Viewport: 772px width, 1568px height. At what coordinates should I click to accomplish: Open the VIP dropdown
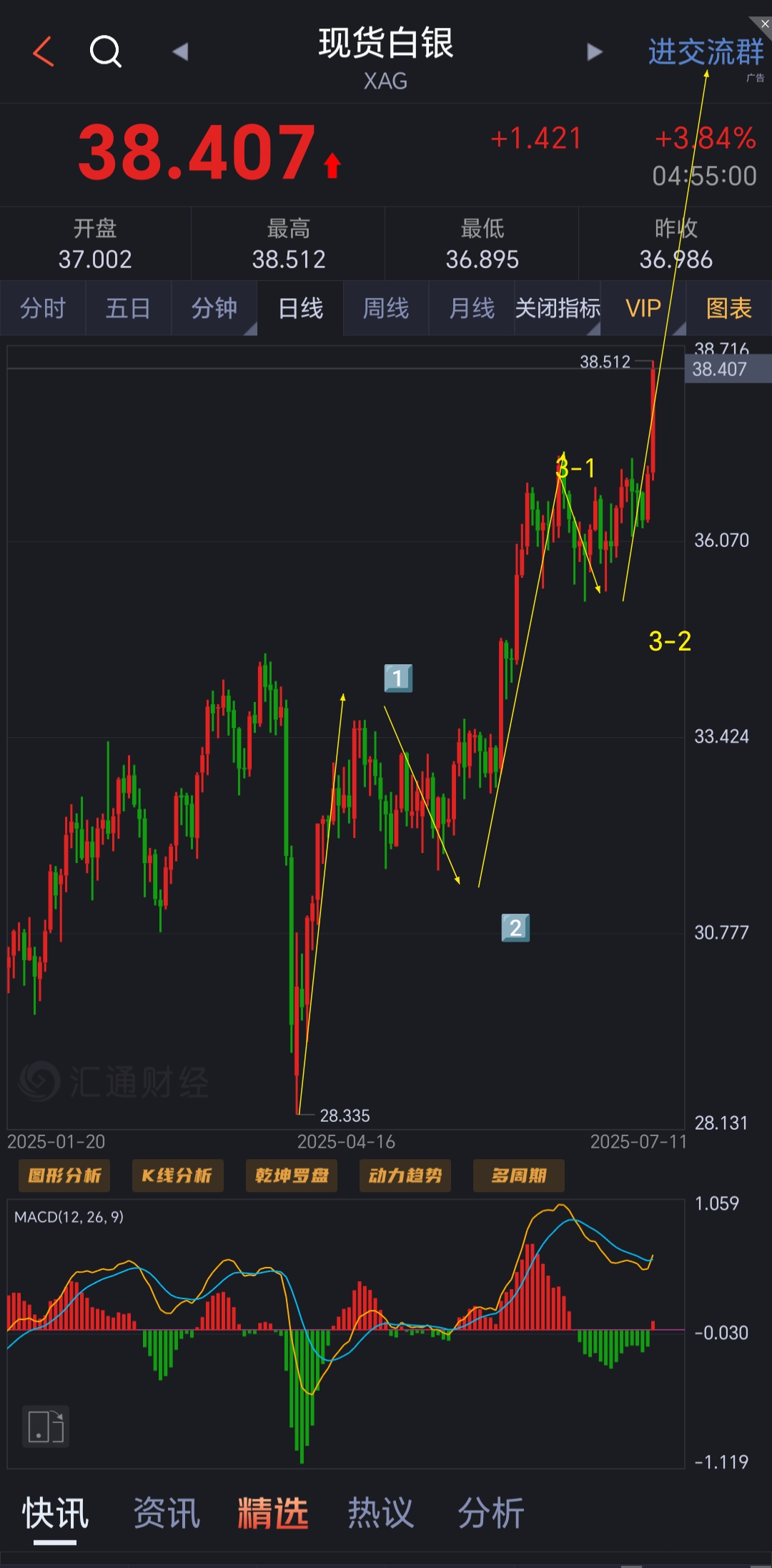[x=643, y=308]
